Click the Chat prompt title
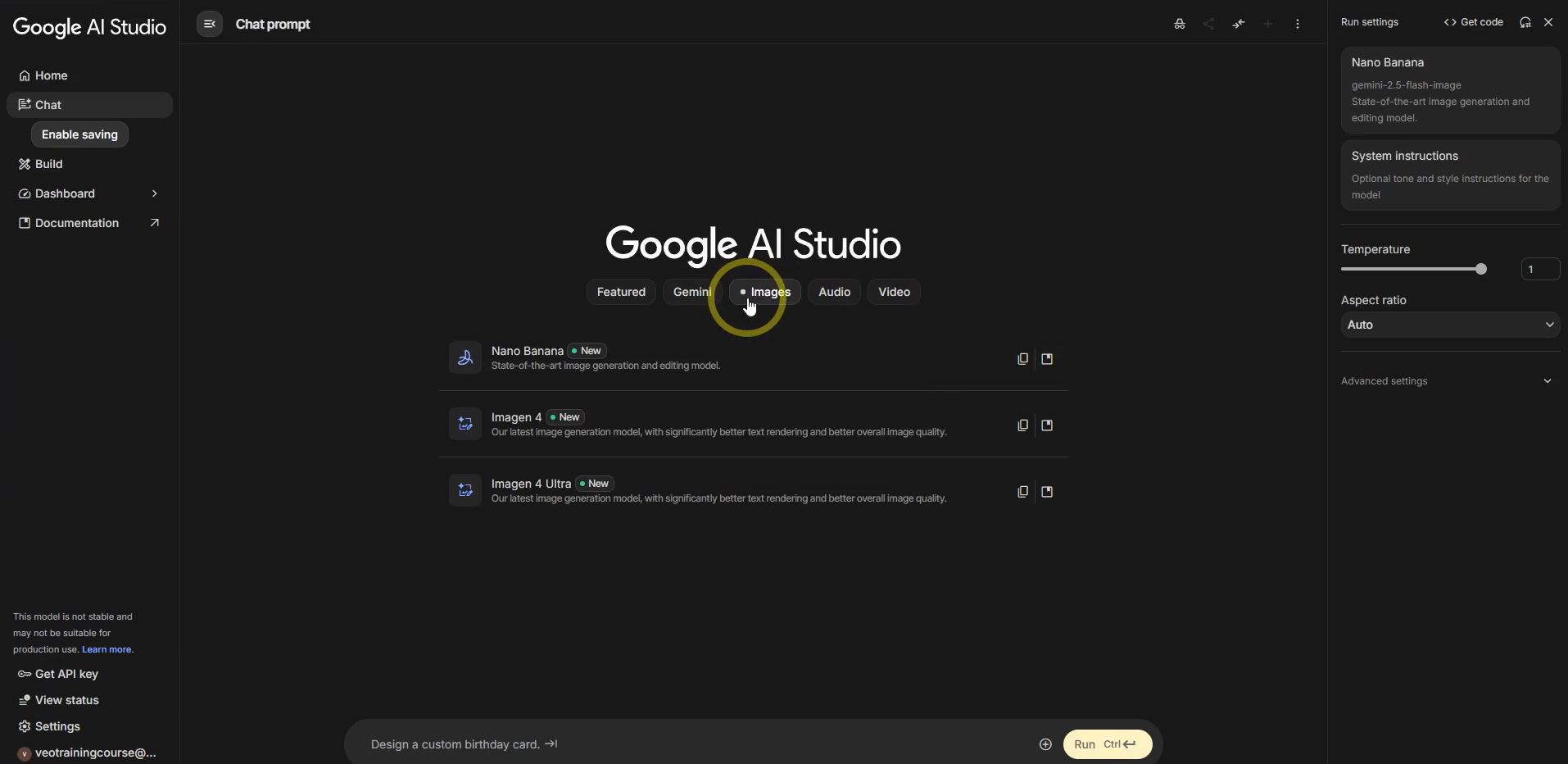Viewport: 1568px width, 764px height. coord(273,24)
